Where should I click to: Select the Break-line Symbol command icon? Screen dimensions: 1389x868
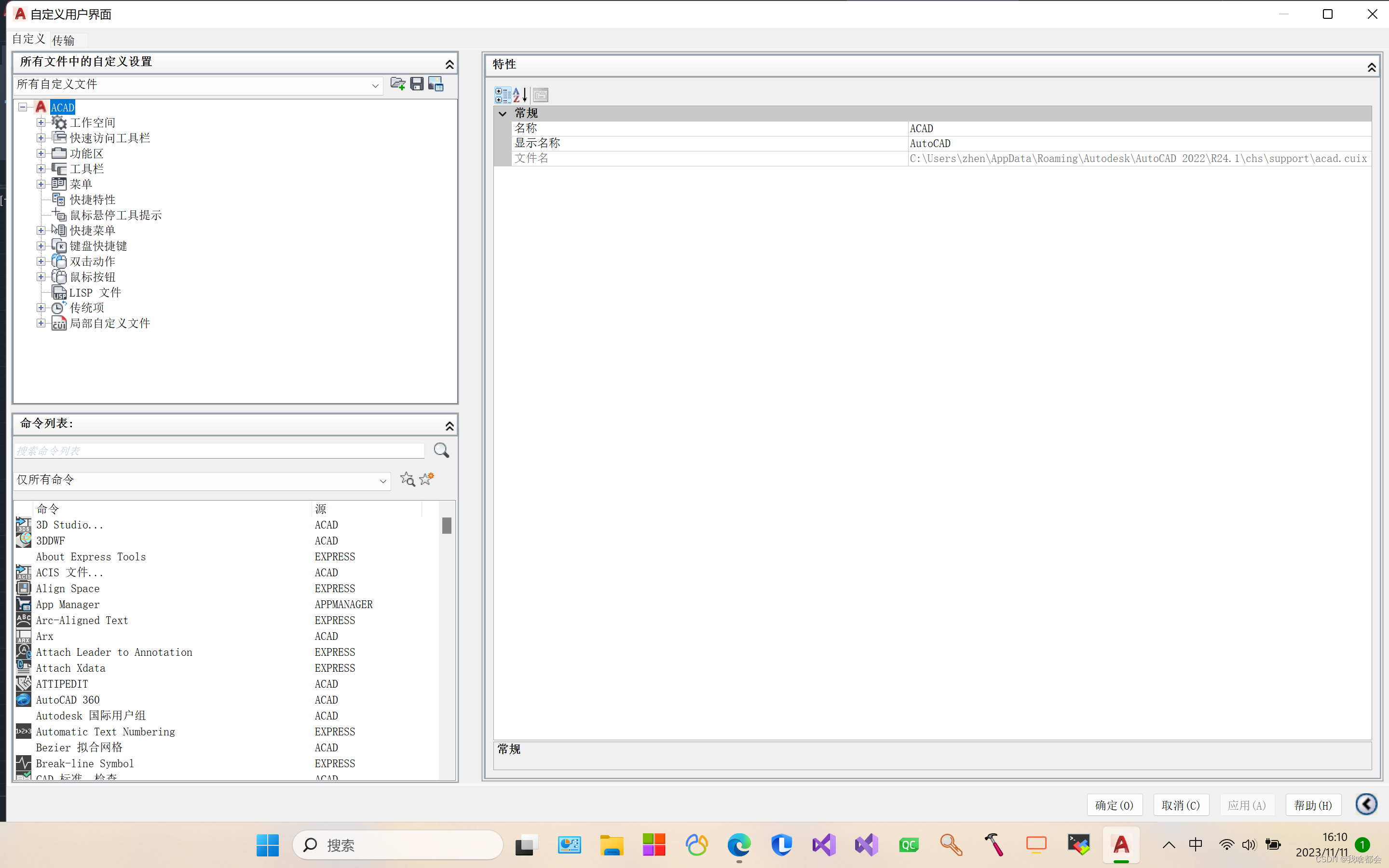pos(24,763)
